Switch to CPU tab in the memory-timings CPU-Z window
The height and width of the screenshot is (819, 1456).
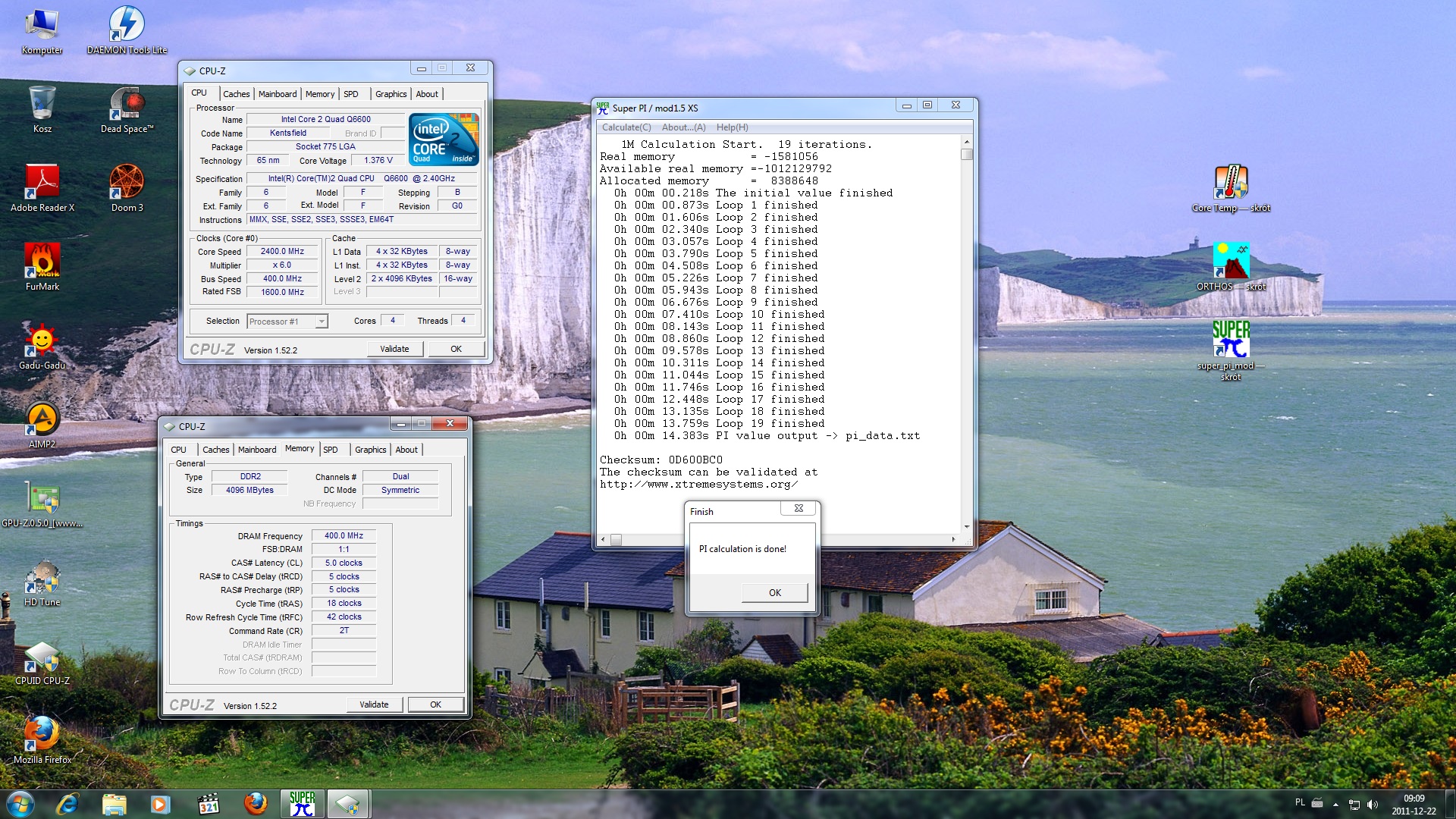(178, 450)
